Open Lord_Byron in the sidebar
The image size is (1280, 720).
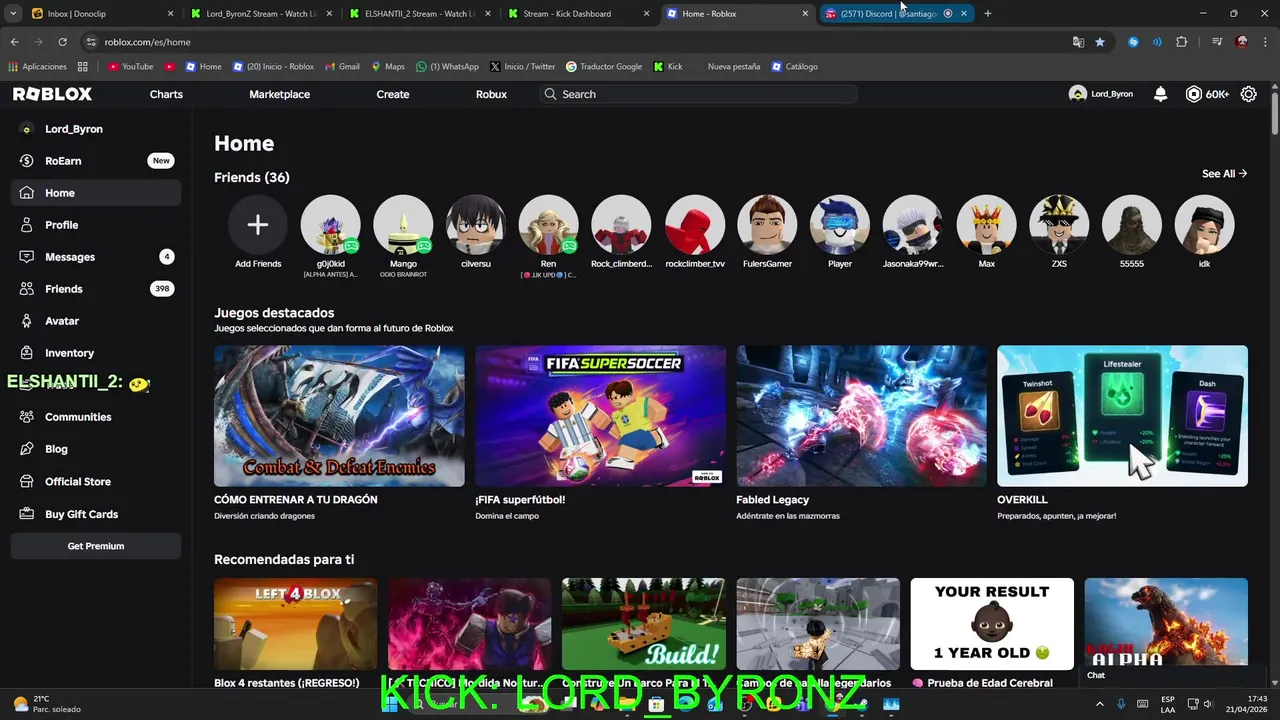pos(96,129)
